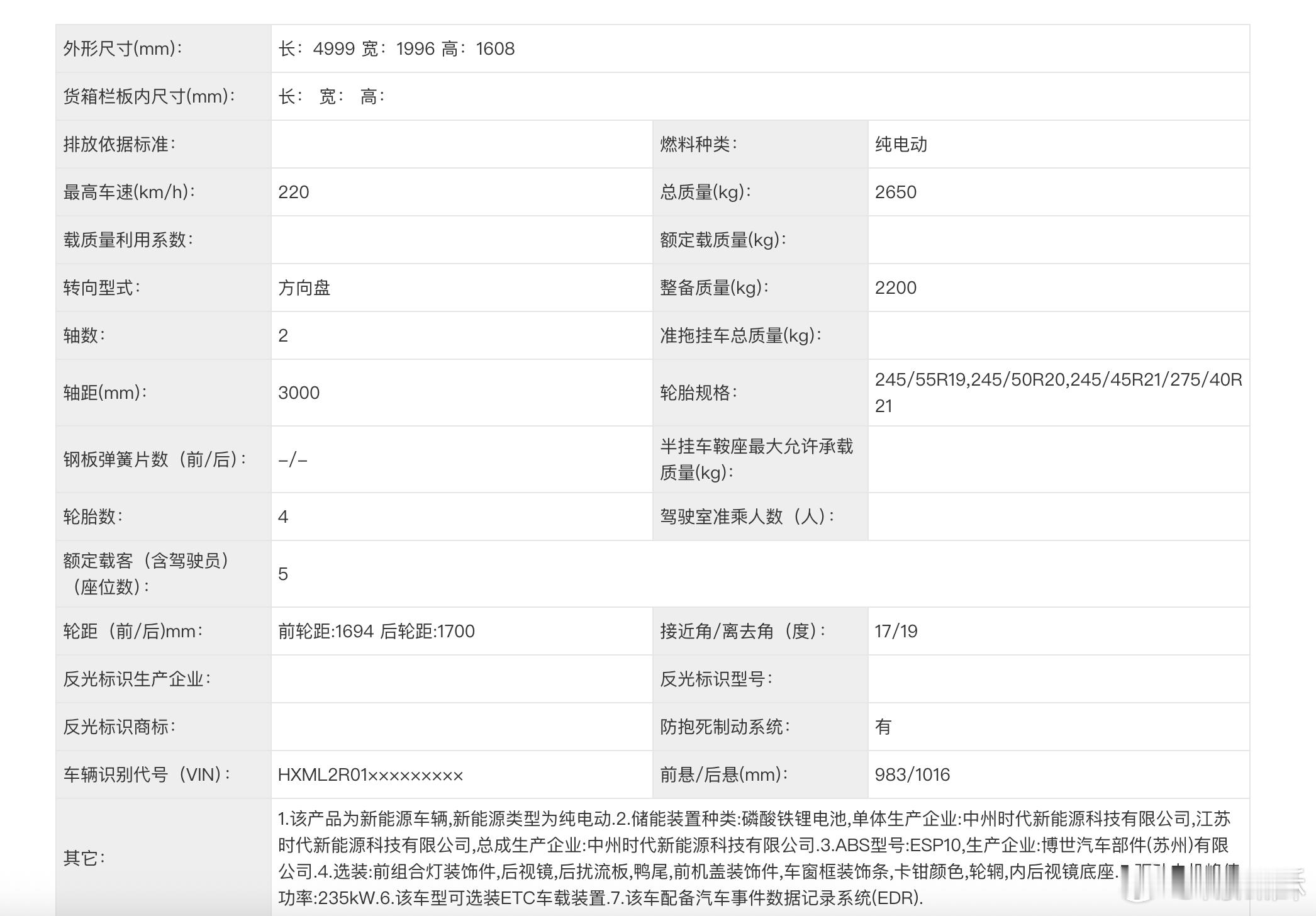Click the top speed value 220
1316x916 pixels.
293,192
